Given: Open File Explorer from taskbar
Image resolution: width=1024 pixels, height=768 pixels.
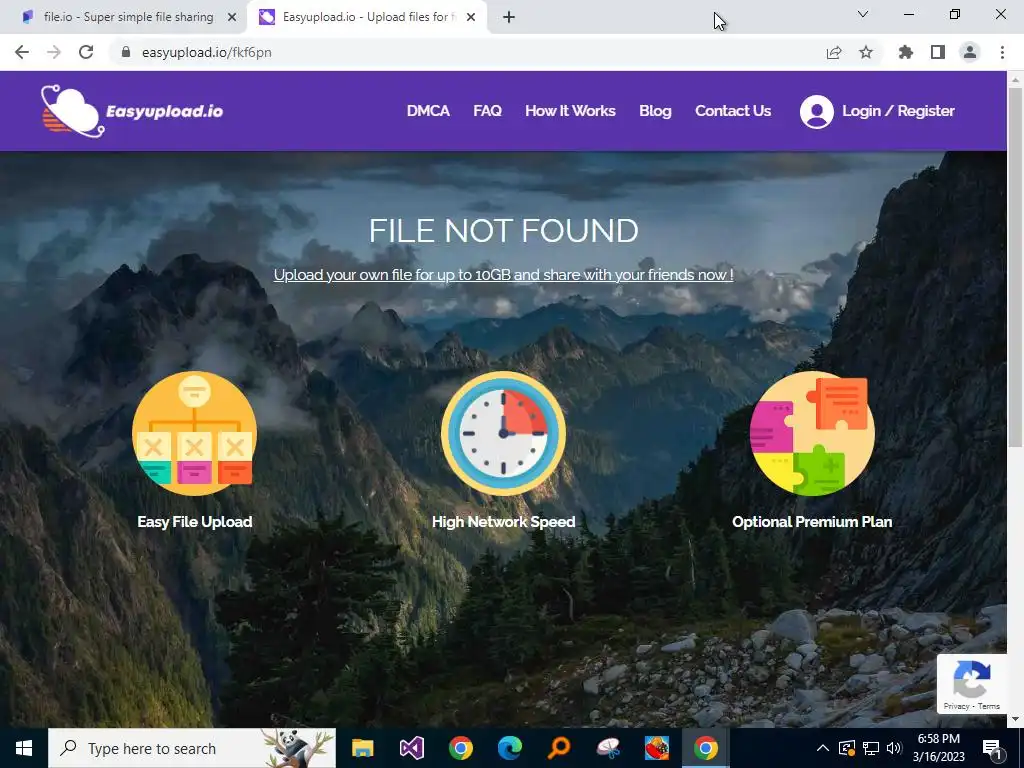Looking at the screenshot, I should 362,748.
